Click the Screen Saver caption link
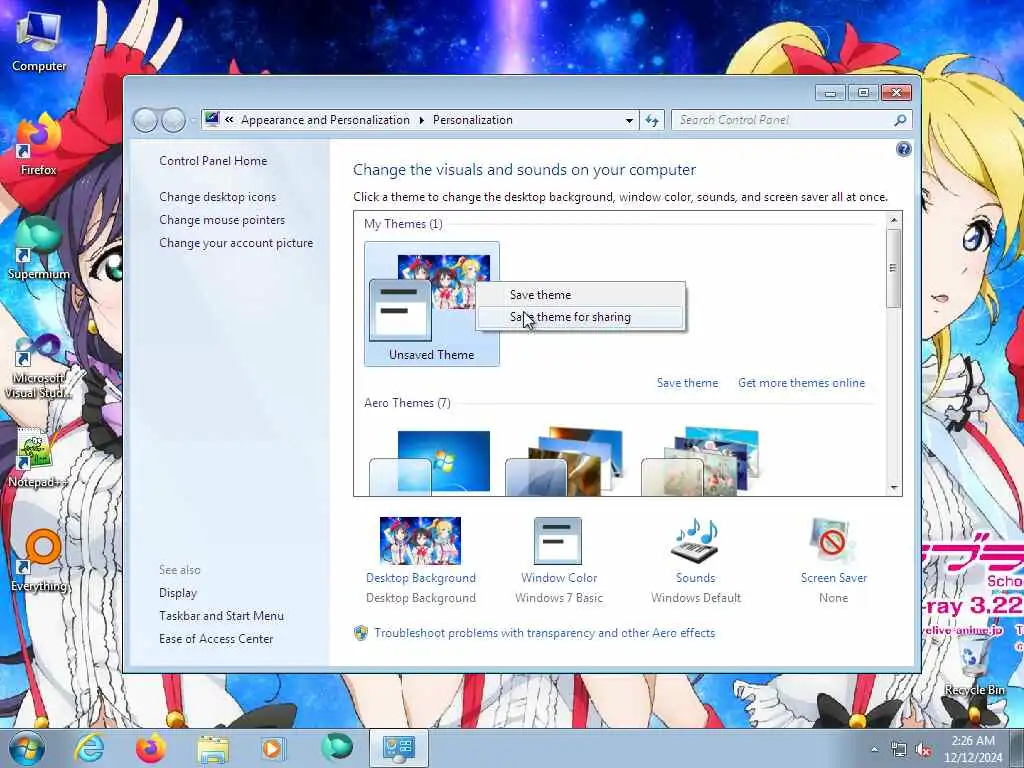 point(833,577)
